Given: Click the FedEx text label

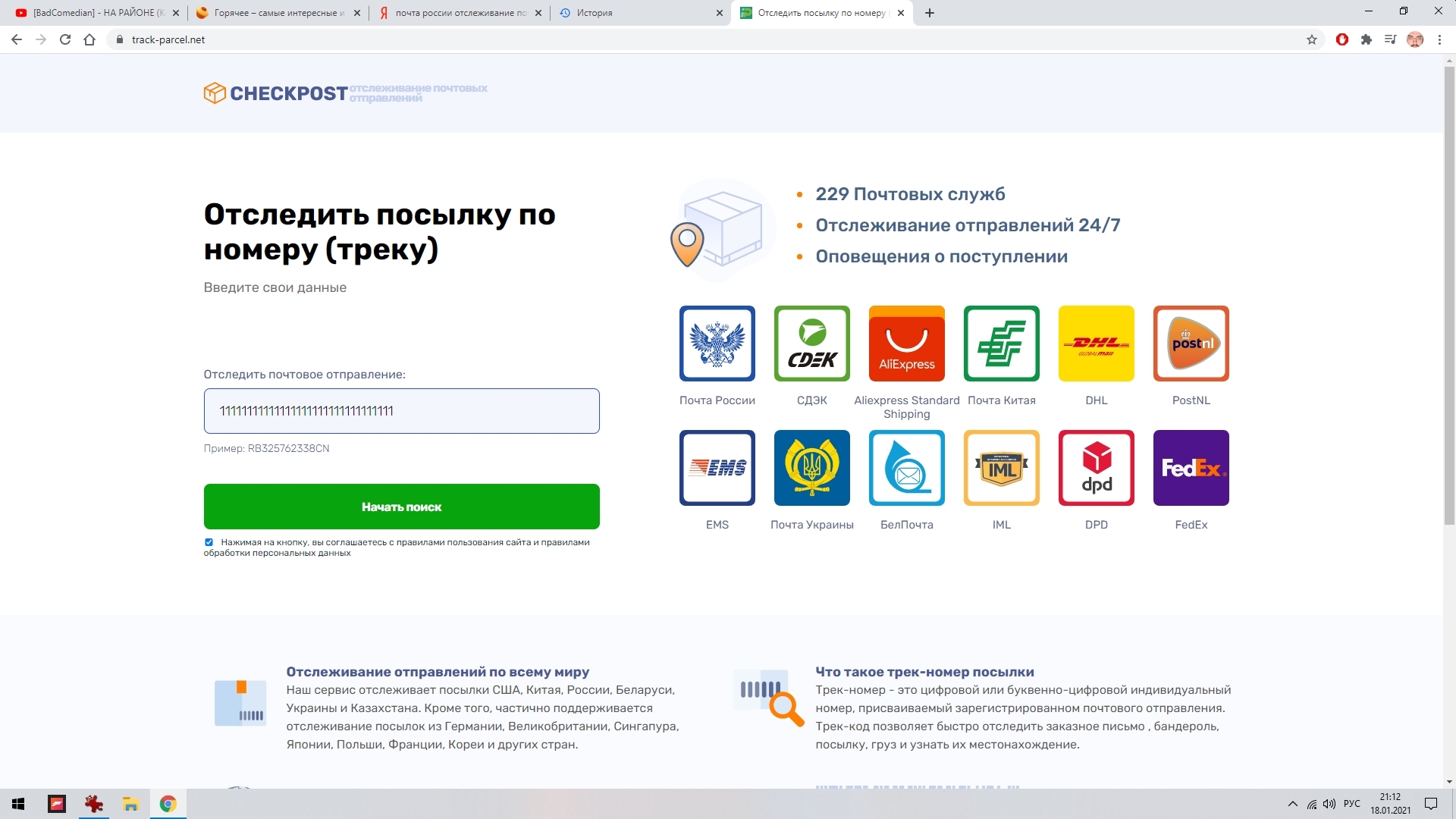Looking at the screenshot, I should (x=1191, y=525).
